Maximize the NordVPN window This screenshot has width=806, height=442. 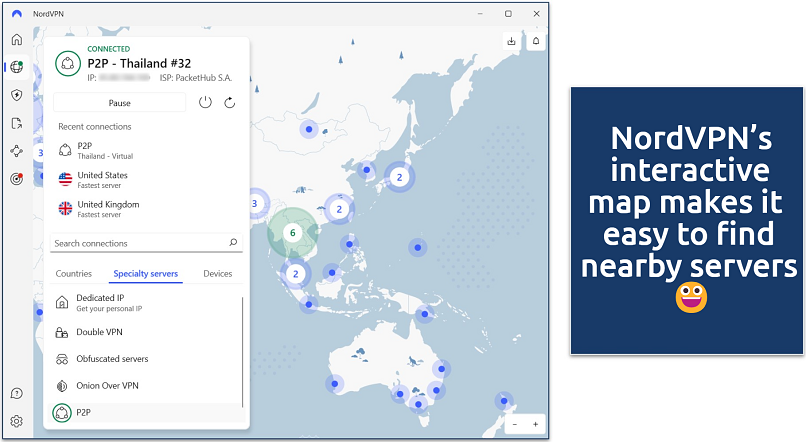(x=508, y=14)
